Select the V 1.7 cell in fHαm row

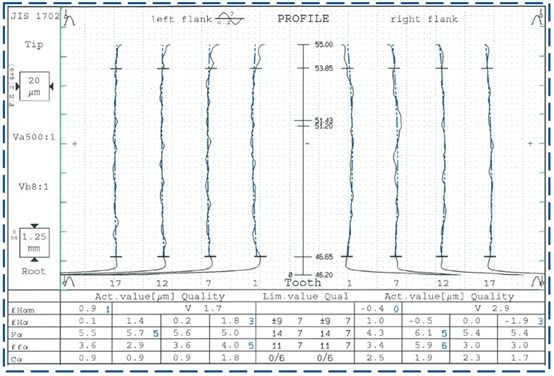pos(204,309)
